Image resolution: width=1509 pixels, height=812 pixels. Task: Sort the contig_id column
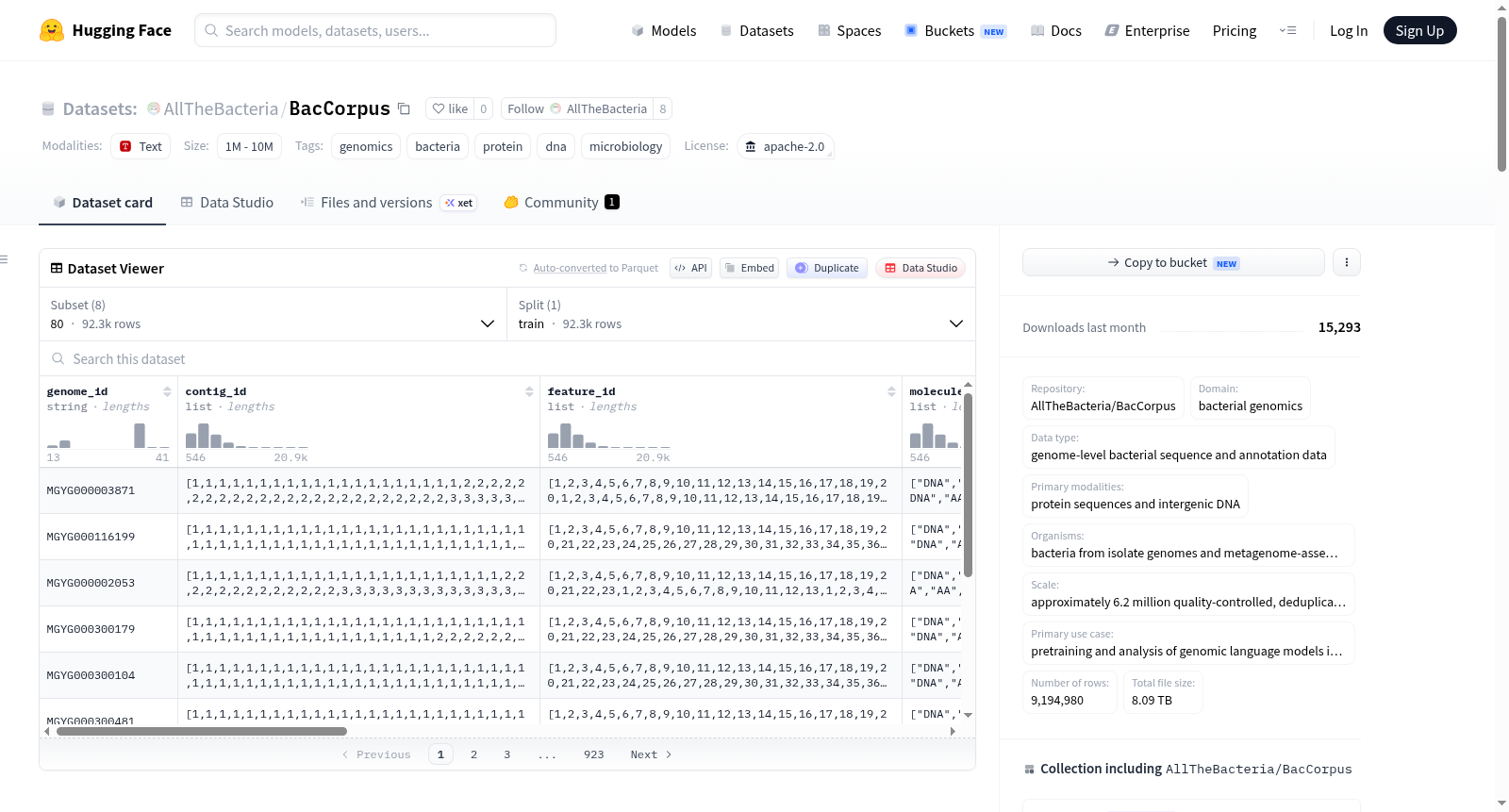click(x=529, y=391)
